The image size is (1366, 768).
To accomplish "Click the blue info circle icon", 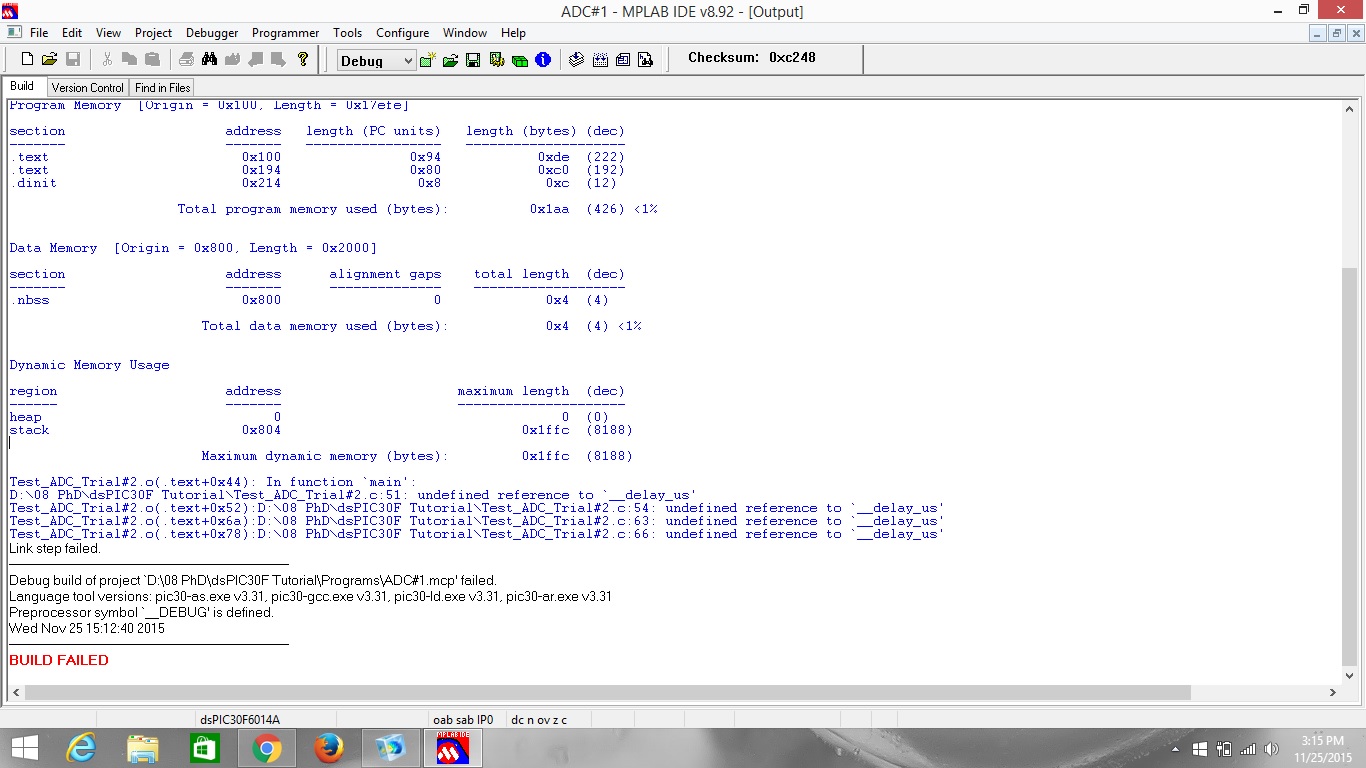I will (543, 60).
